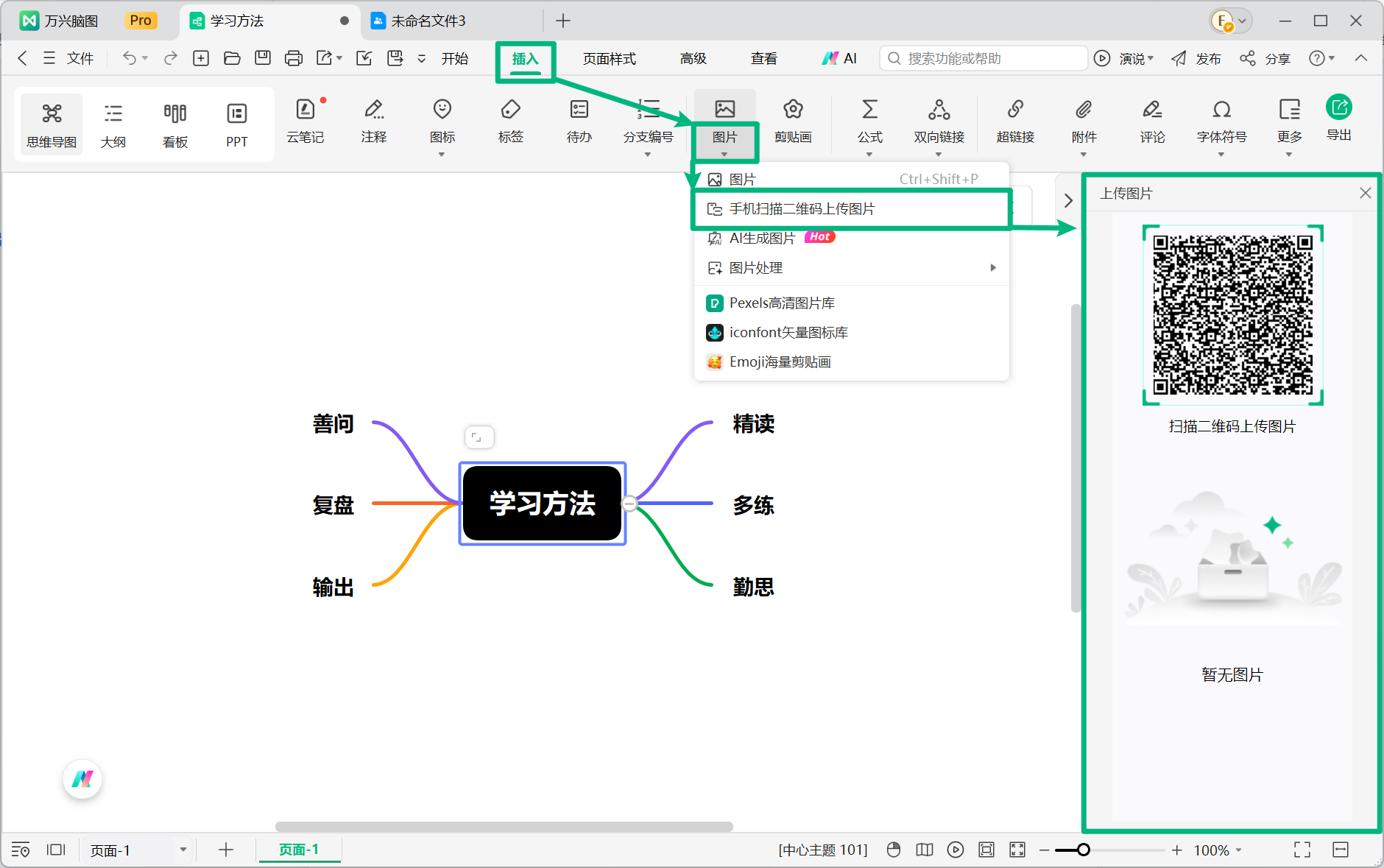This screenshot has width=1384, height=868.
Task: Click the play icon in status bar
Action: [x=956, y=850]
